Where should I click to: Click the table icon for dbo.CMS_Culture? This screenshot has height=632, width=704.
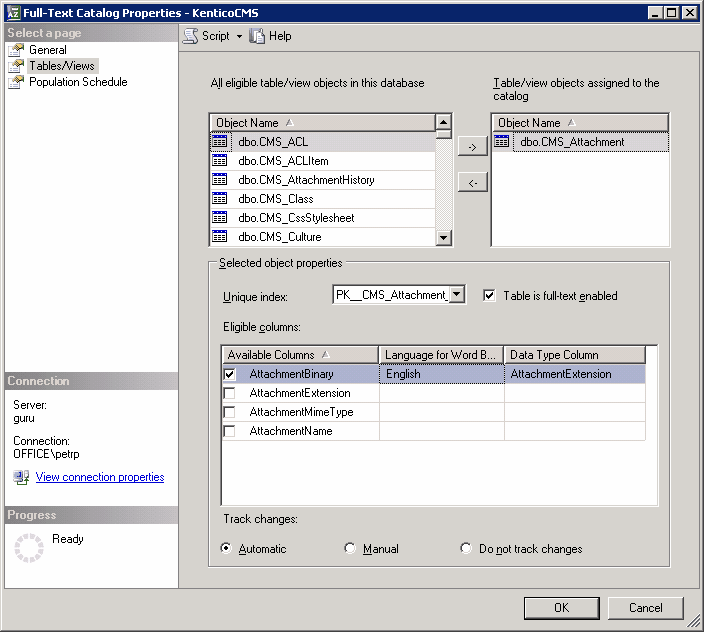click(x=220, y=236)
